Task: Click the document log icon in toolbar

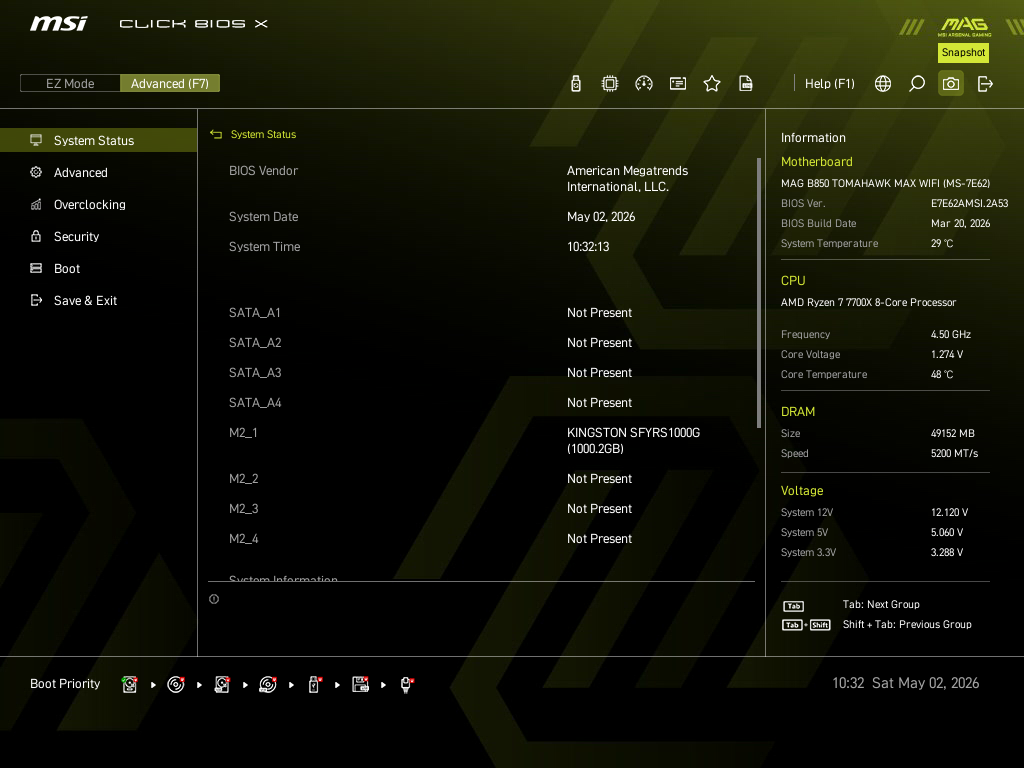Action: pyautogui.click(x=746, y=84)
